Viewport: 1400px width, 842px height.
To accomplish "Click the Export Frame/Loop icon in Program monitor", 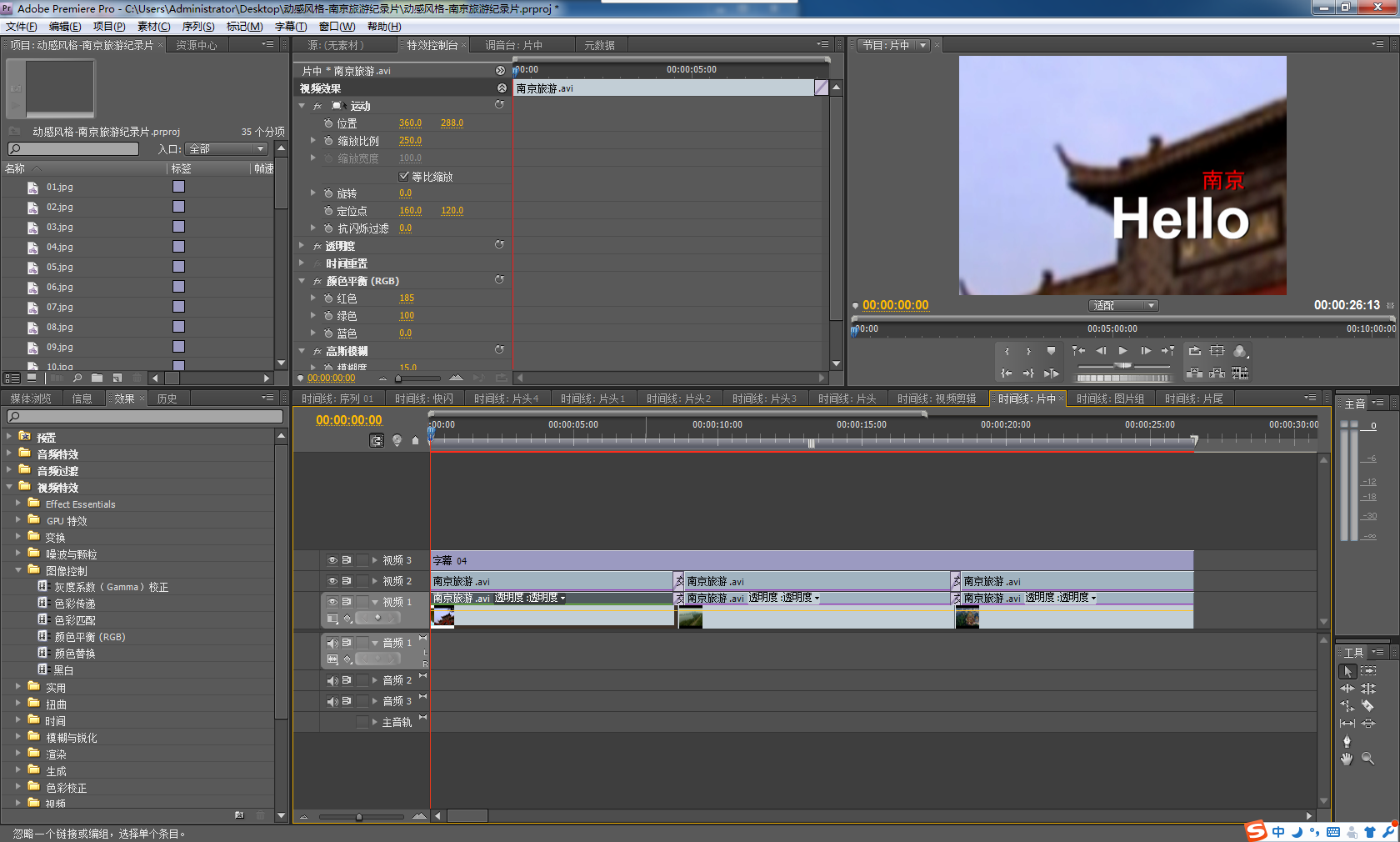I will (x=1194, y=351).
